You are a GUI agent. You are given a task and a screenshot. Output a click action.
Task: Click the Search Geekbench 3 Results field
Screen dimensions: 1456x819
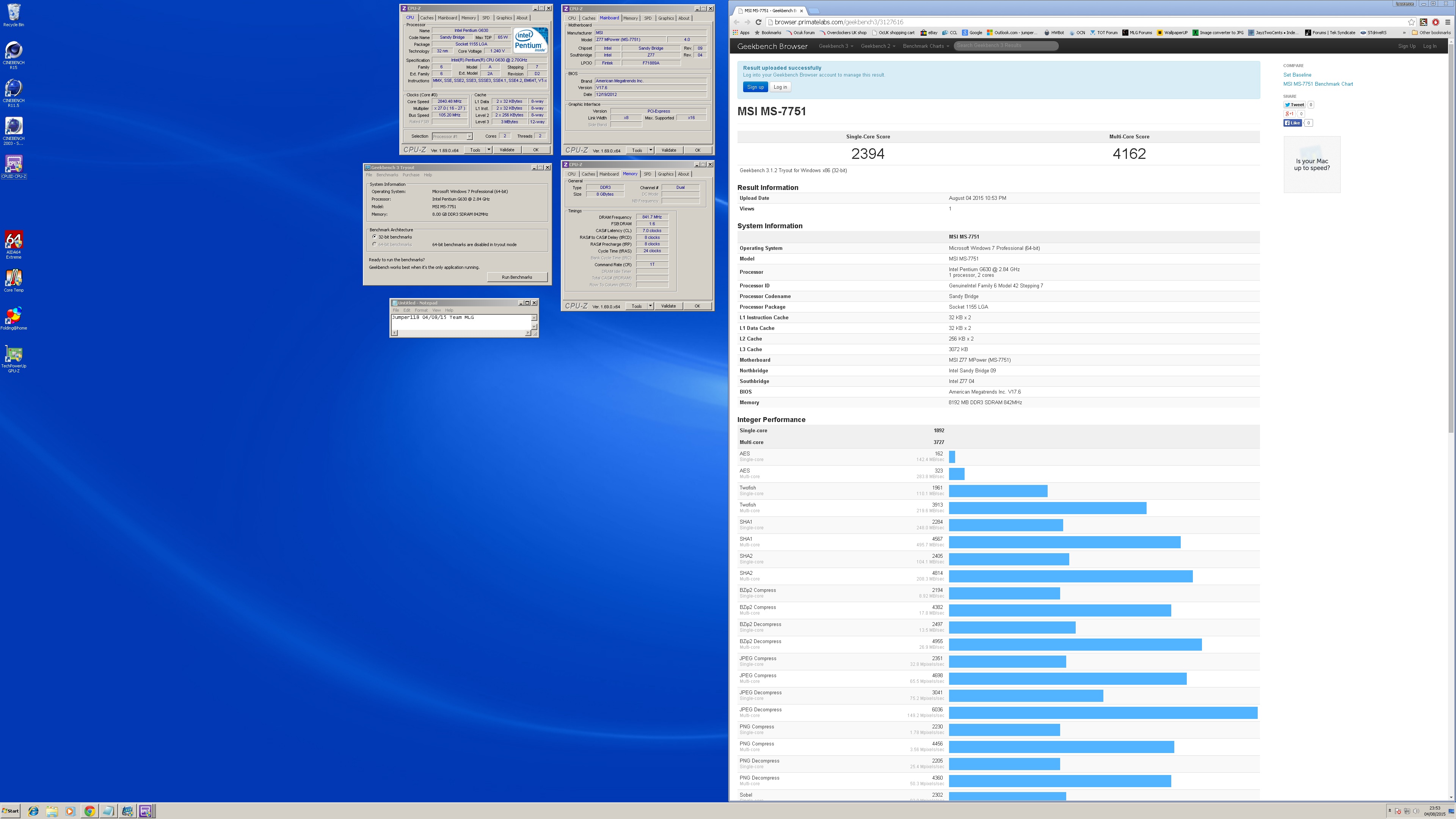tap(1006, 46)
